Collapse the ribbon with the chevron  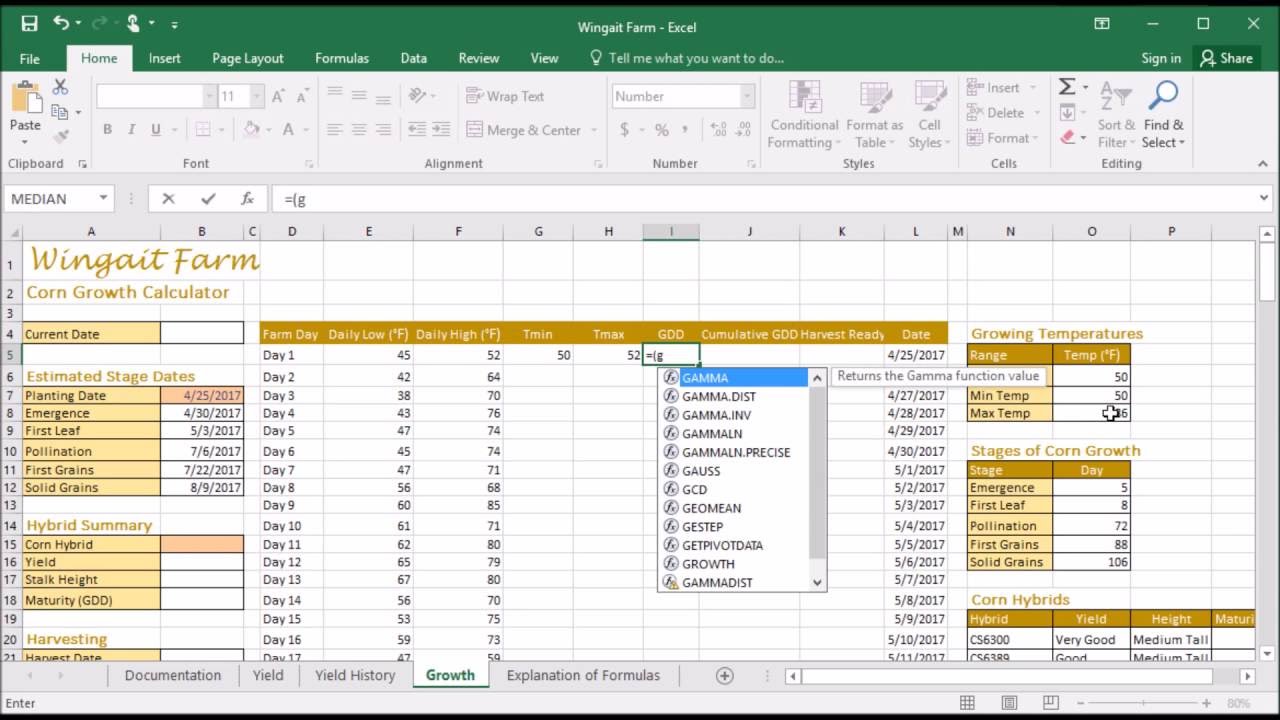click(1265, 163)
